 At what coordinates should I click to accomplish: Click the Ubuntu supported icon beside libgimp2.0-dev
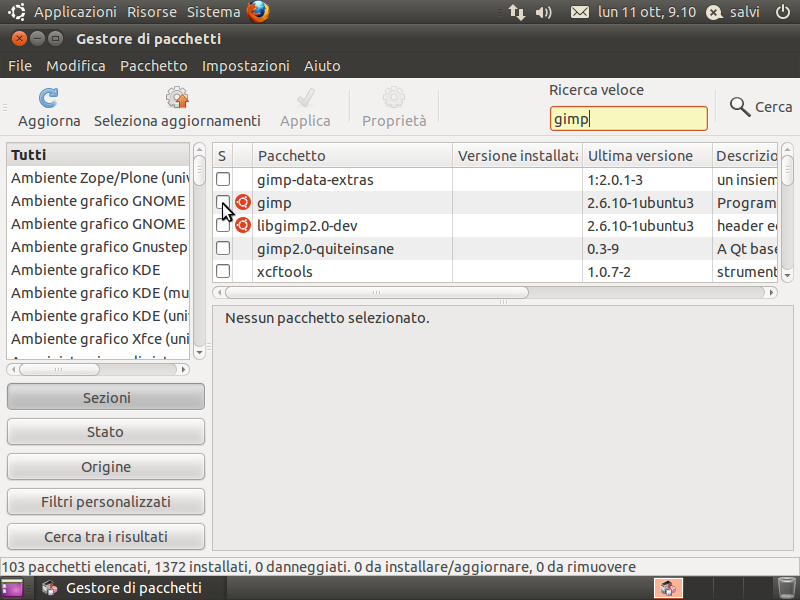(243, 225)
